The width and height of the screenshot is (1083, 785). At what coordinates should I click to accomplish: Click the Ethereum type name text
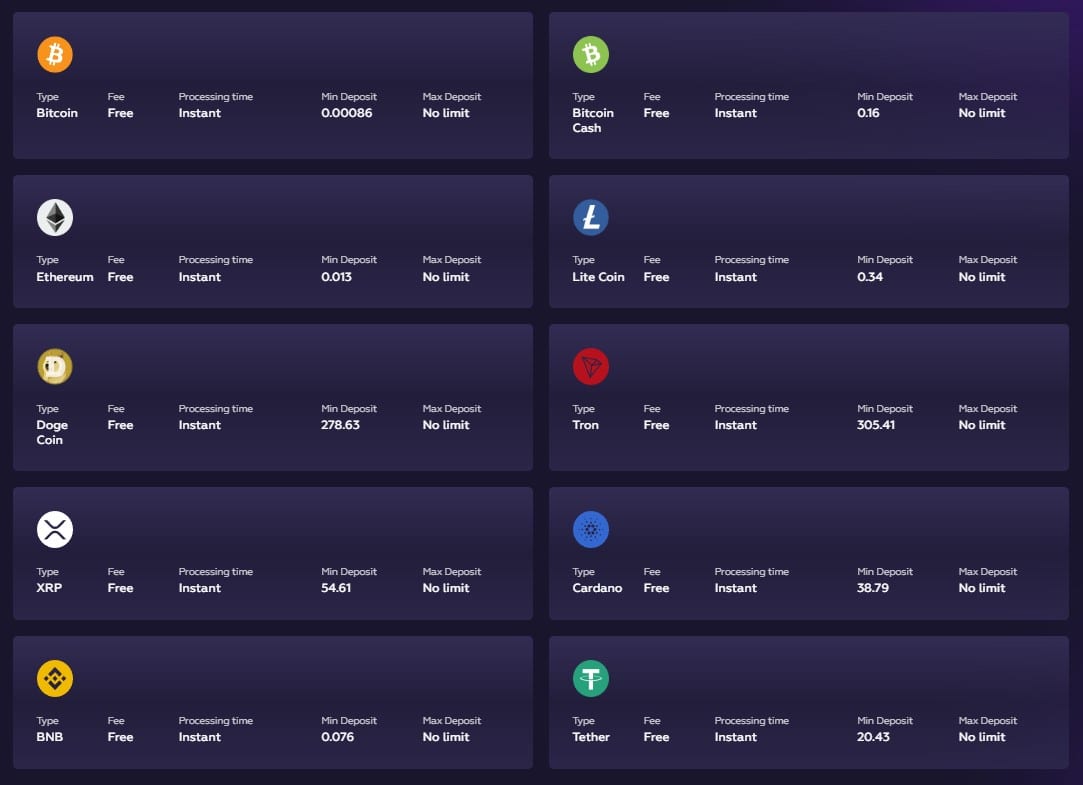tap(65, 277)
